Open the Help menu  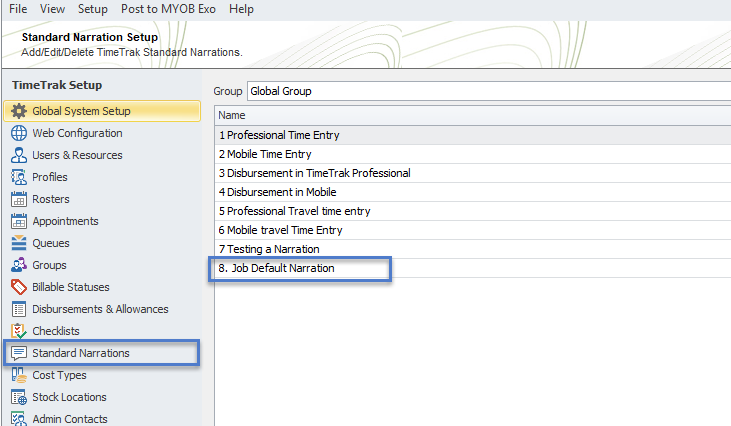[241, 9]
